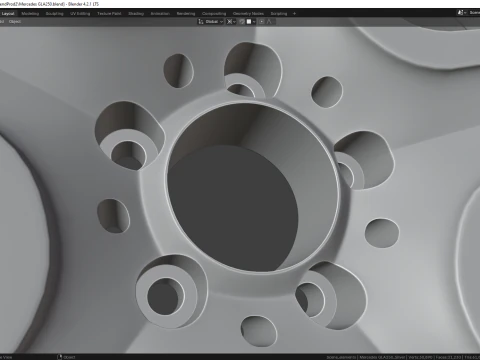Image resolution: width=480 pixels, height=360 pixels.
Task: Open the pivot point selector
Action: pyautogui.click(x=231, y=22)
